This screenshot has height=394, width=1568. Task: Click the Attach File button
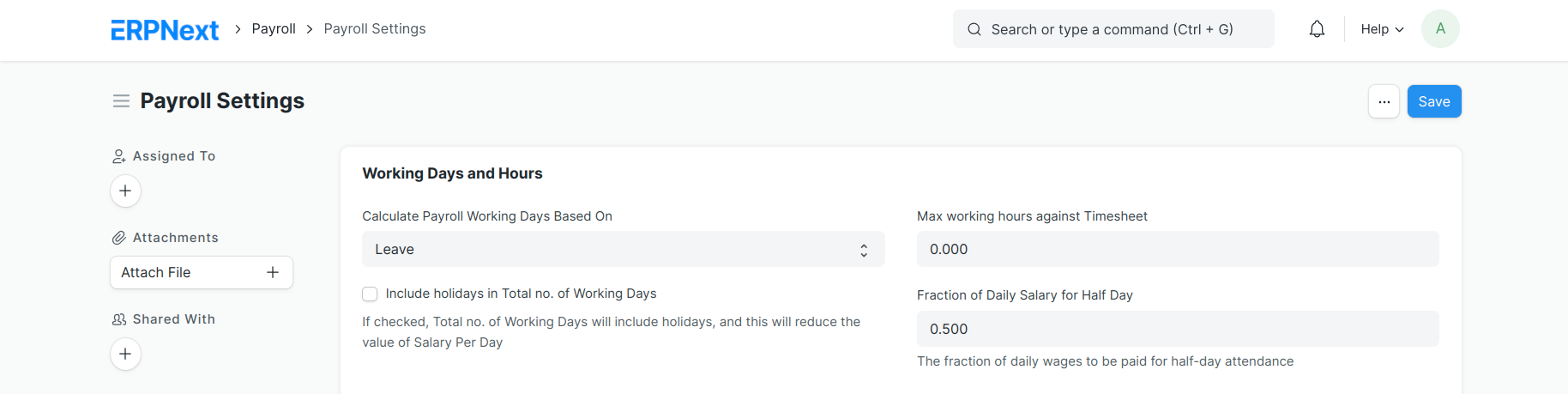(202, 272)
